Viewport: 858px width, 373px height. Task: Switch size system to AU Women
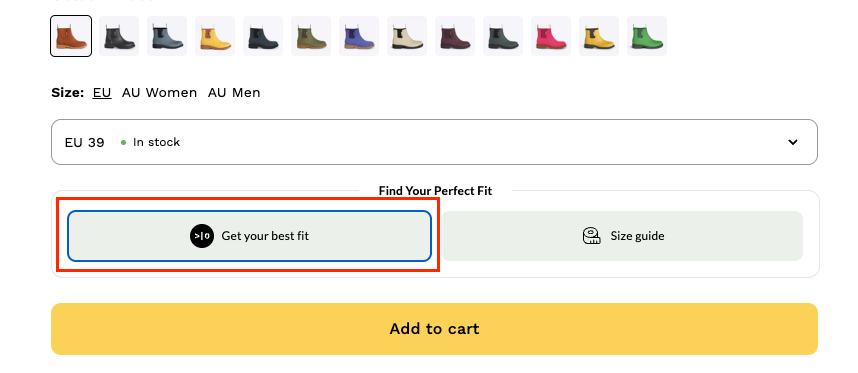click(159, 93)
